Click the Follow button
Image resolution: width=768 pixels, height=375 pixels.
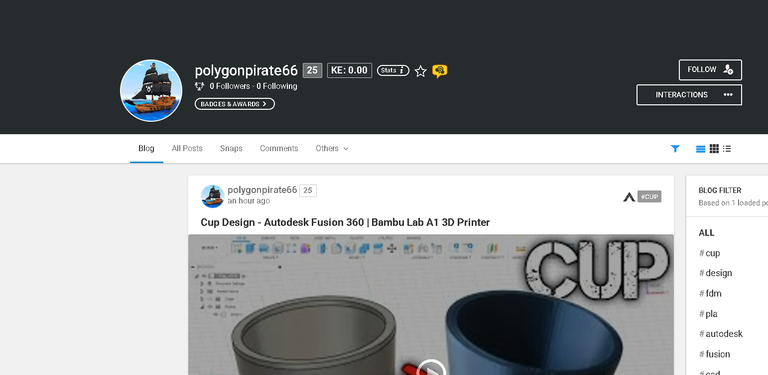click(710, 70)
